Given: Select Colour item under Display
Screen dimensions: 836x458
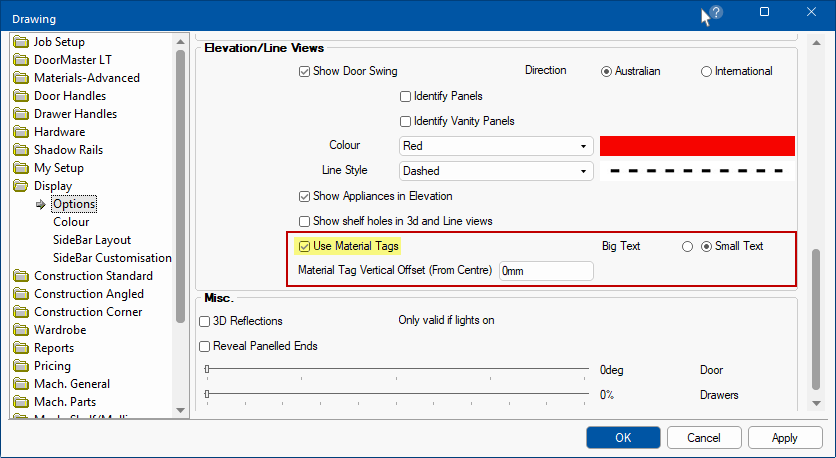Looking at the screenshot, I should 71,222.
